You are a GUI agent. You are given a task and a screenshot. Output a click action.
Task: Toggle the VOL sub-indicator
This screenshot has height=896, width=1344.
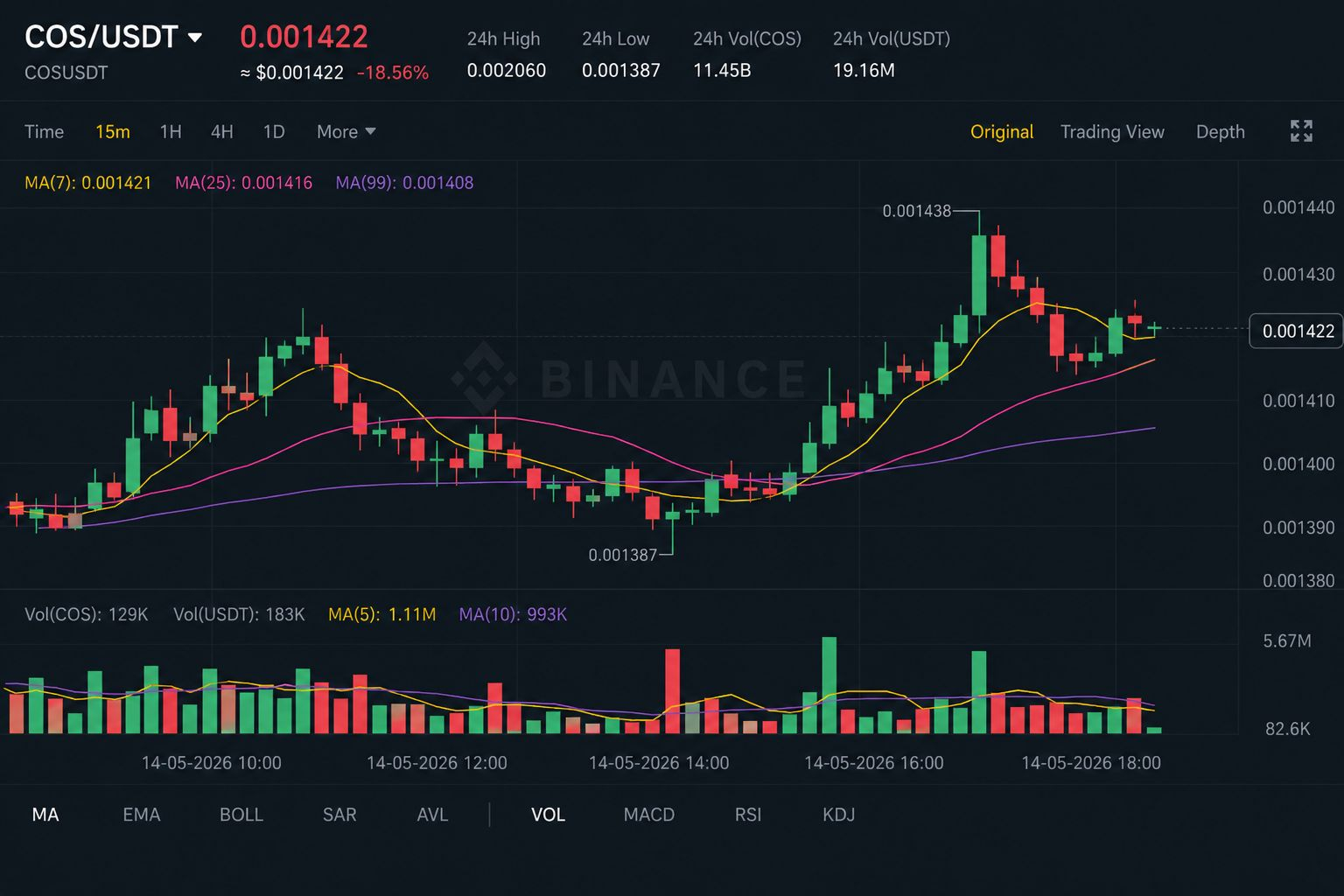(x=548, y=815)
